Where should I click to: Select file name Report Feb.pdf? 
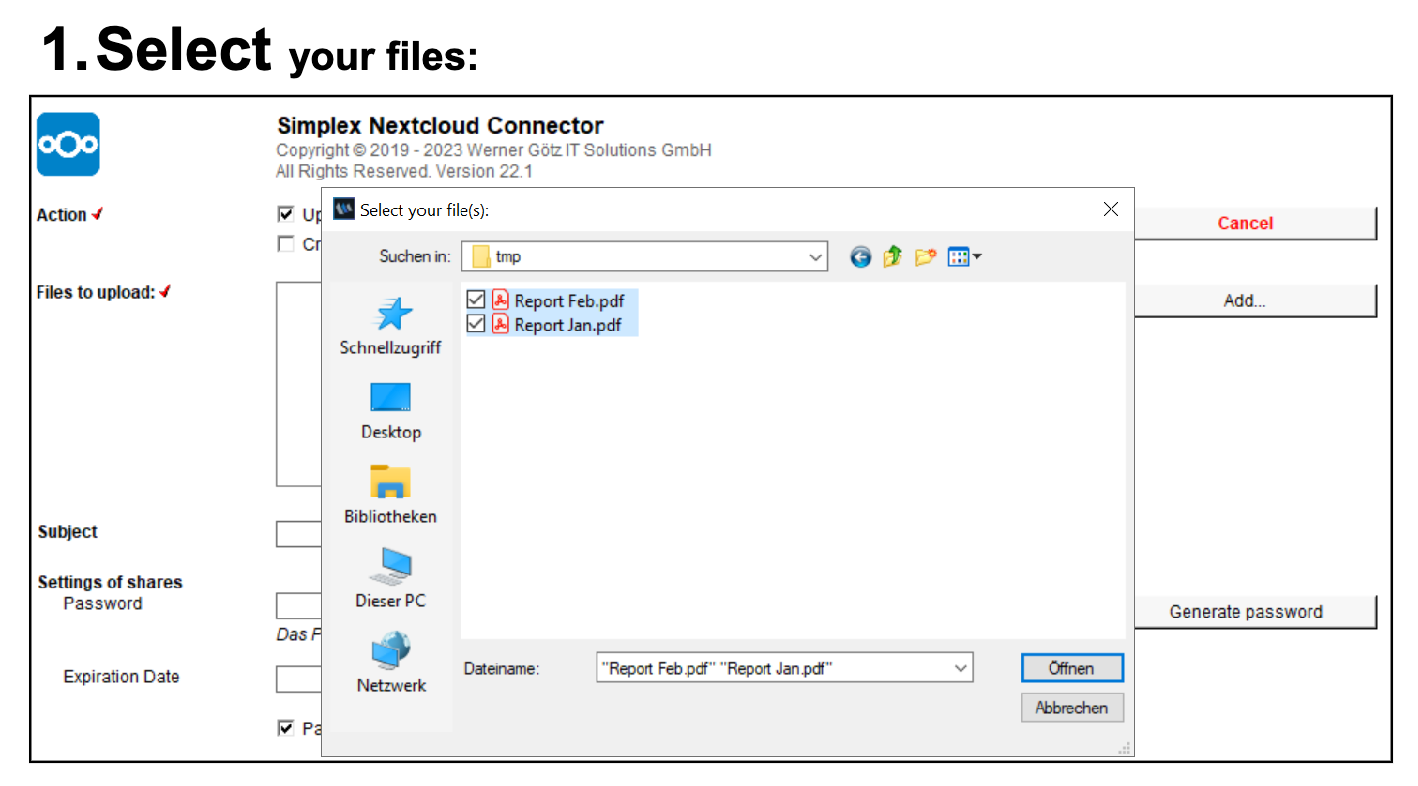(569, 300)
